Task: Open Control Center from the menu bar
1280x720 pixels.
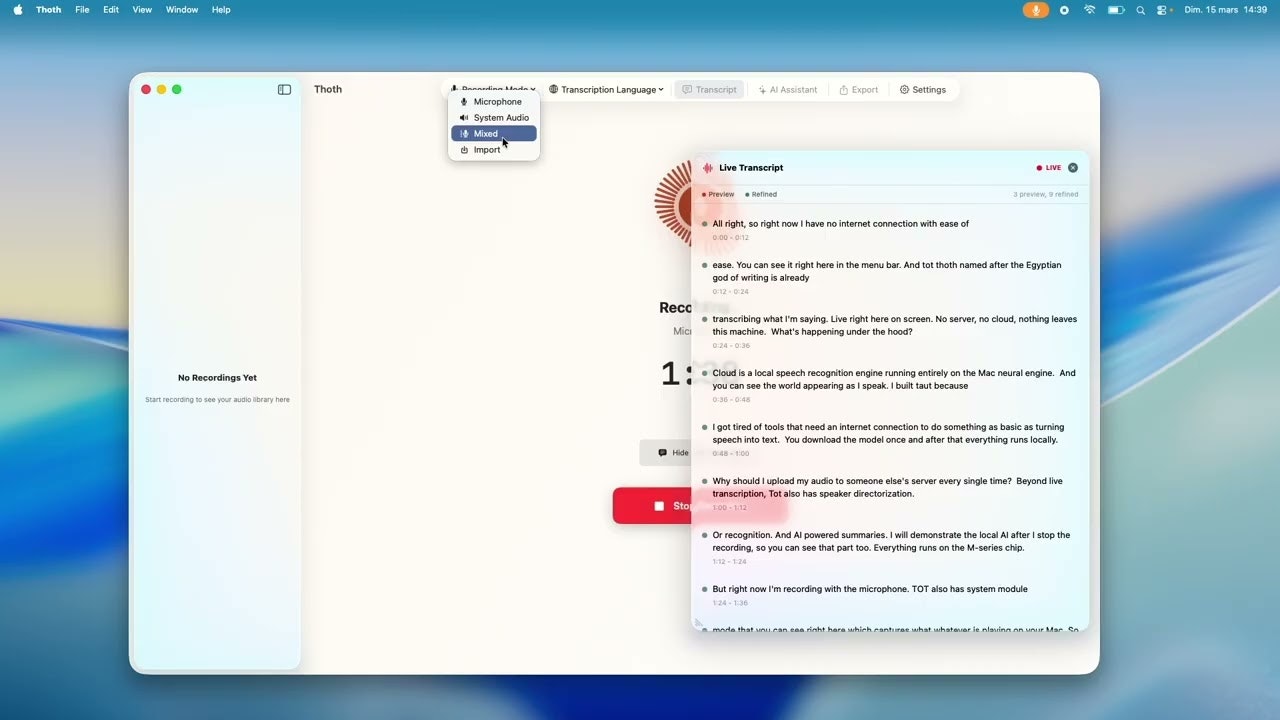Action: pos(1164,10)
